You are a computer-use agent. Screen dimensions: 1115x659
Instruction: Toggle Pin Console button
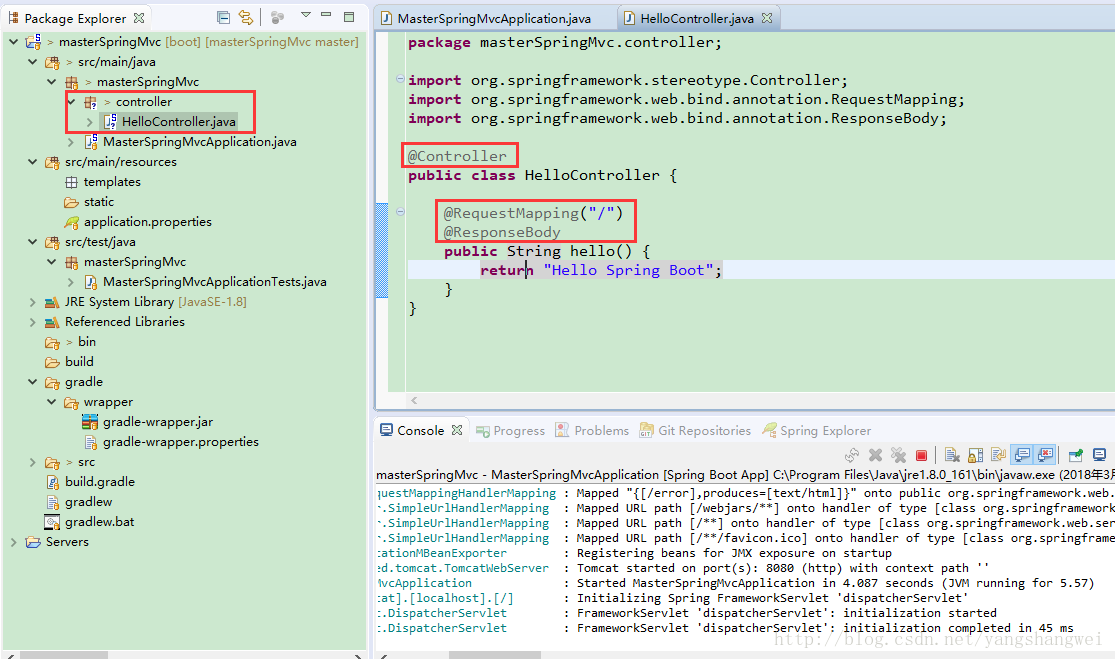click(x=1076, y=455)
